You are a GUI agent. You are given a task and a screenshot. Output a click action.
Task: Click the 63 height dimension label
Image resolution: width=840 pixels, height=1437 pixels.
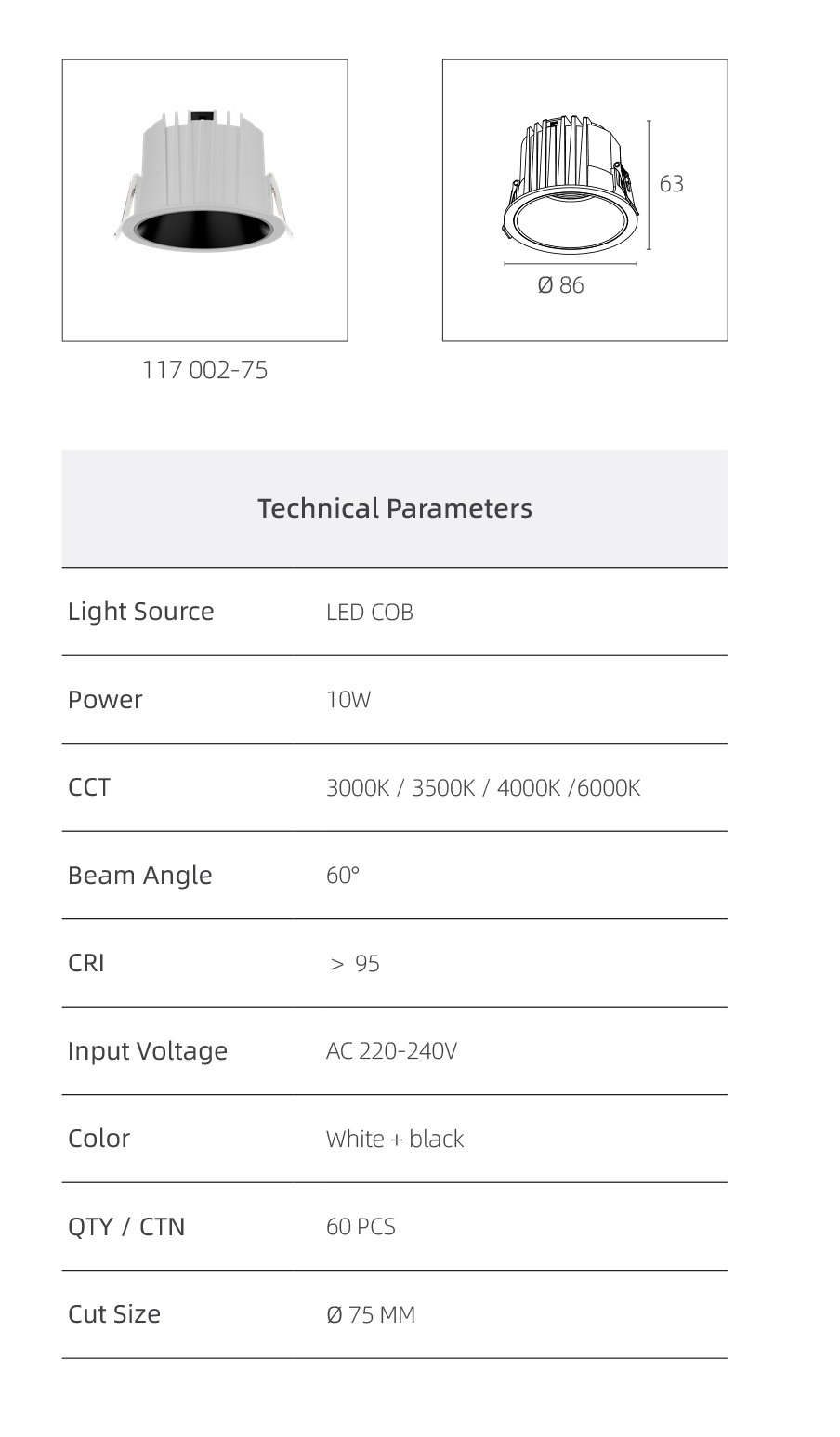click(x=671, y=184)
